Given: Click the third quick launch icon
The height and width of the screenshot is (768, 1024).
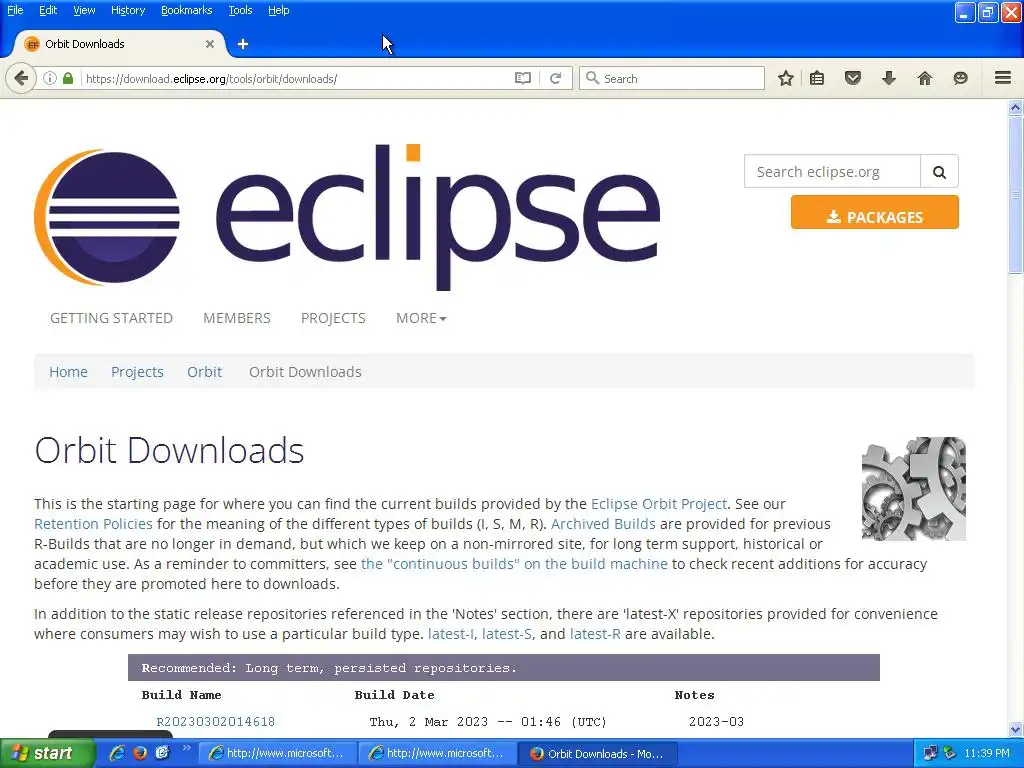Looking at the screenshot, I should 162,753.
